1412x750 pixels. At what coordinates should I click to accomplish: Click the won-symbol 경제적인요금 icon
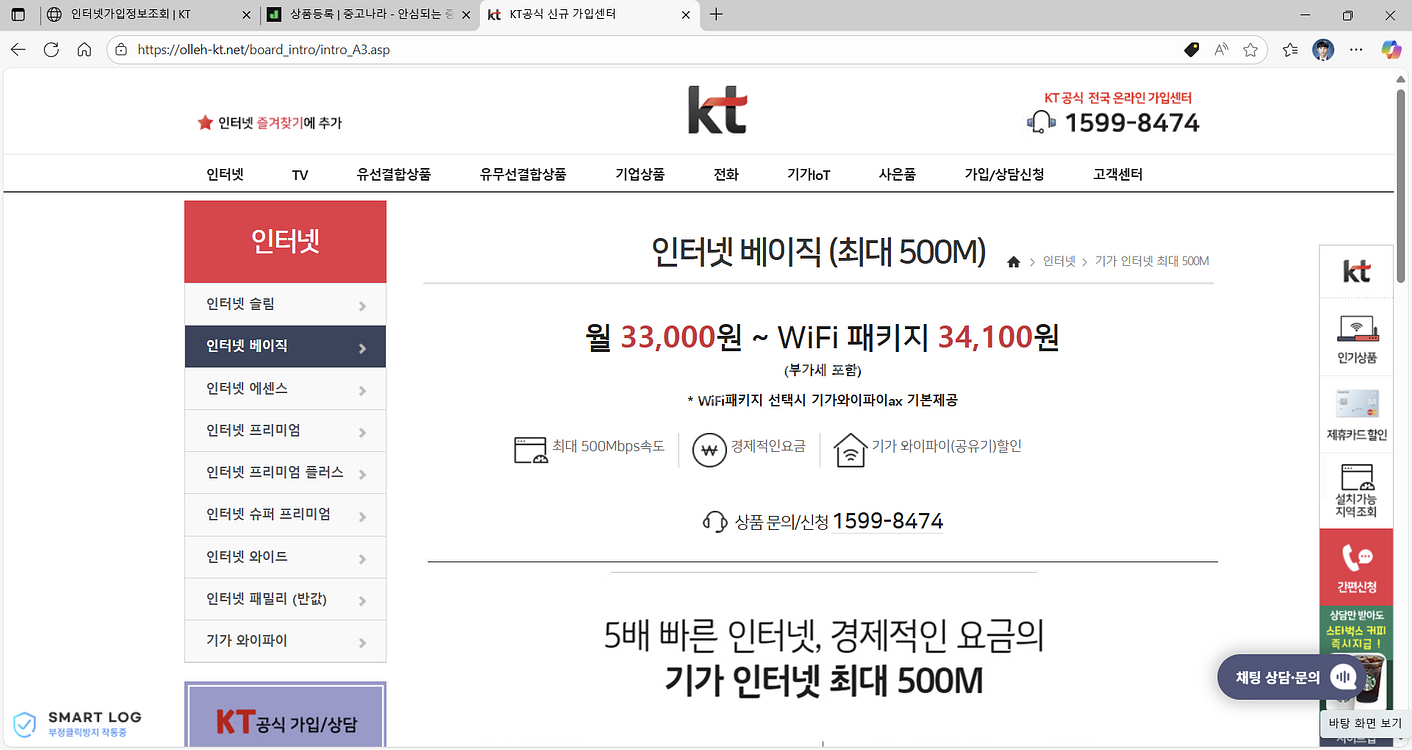pos(709,449)
